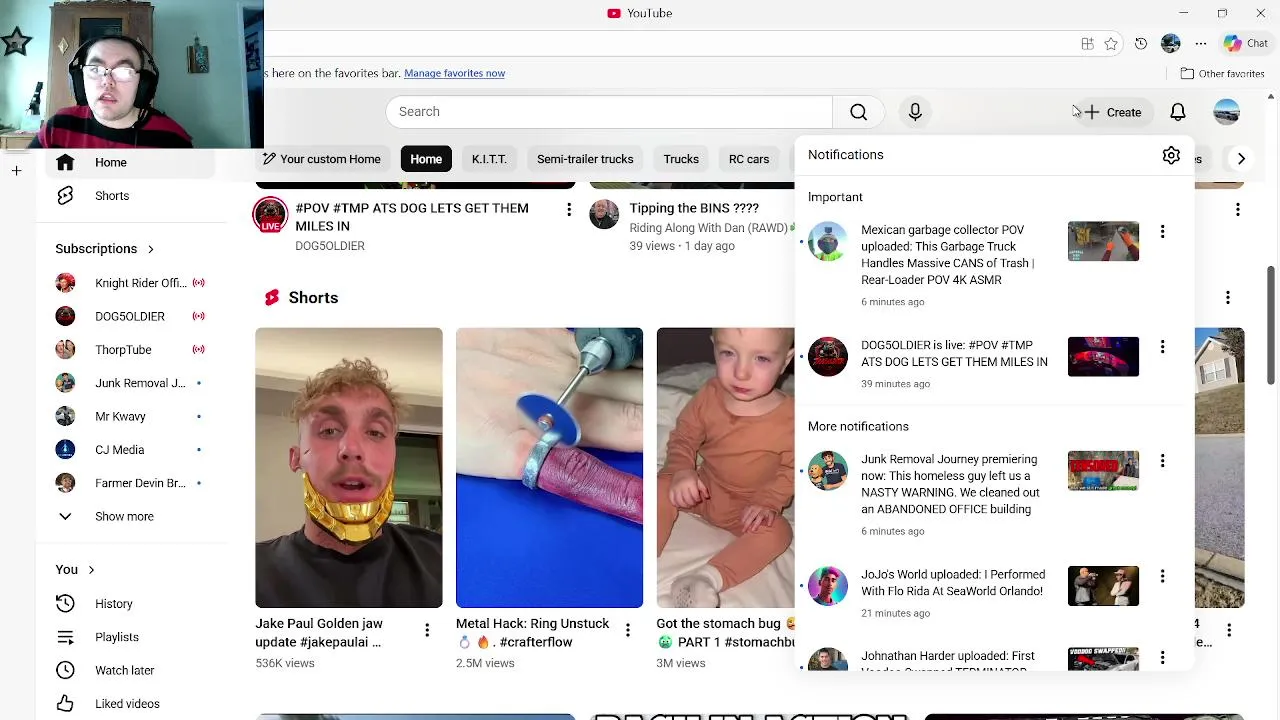Open options for Mexican garbage collector notification

[x=1162, y=232]
